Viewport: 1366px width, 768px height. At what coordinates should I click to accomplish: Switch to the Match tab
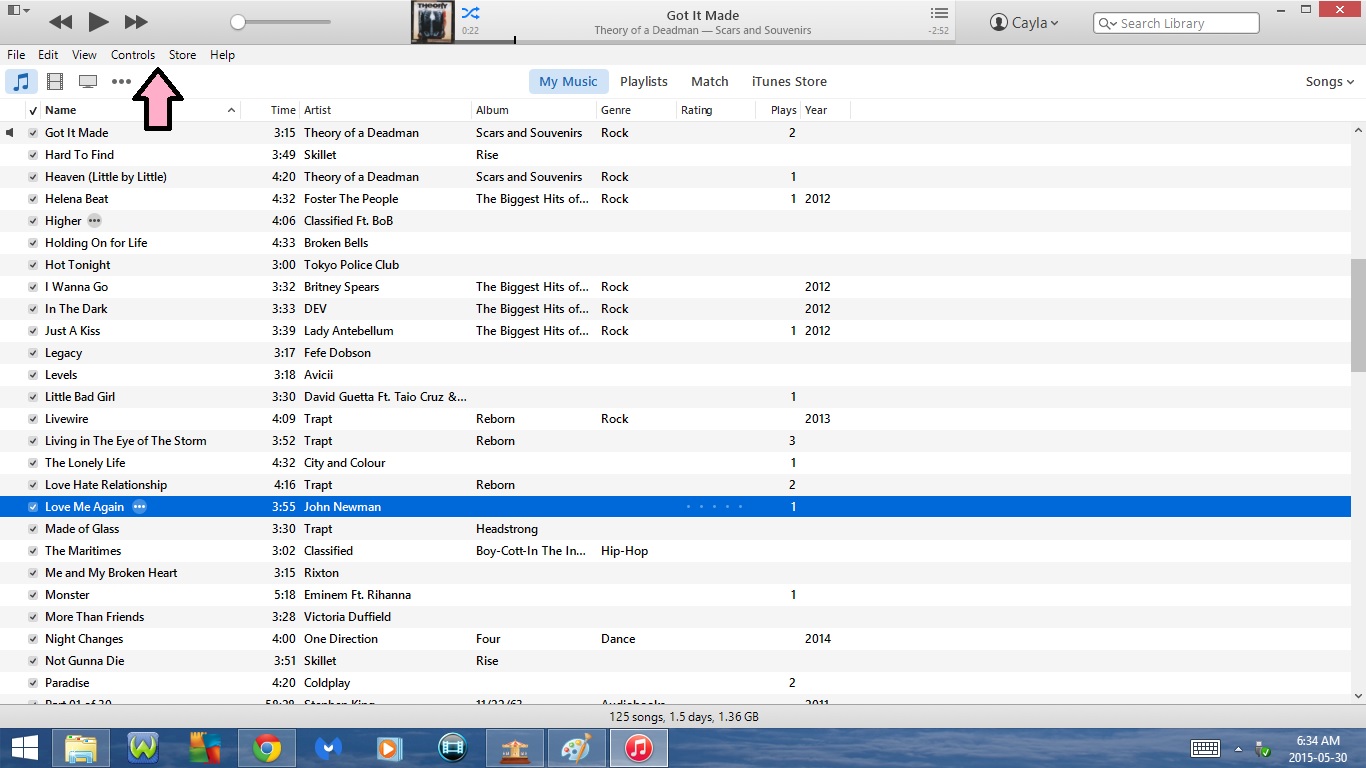point(710,82)
